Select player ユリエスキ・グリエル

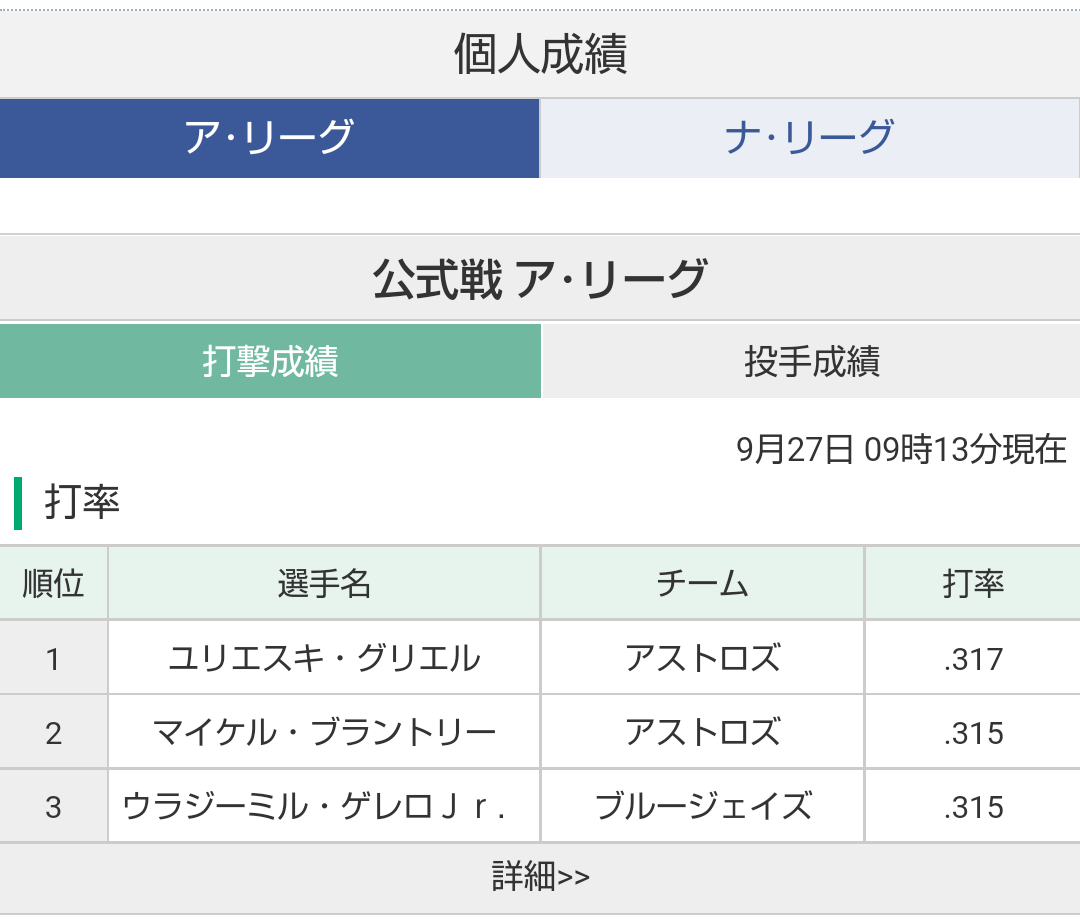(x=324, y=658)
